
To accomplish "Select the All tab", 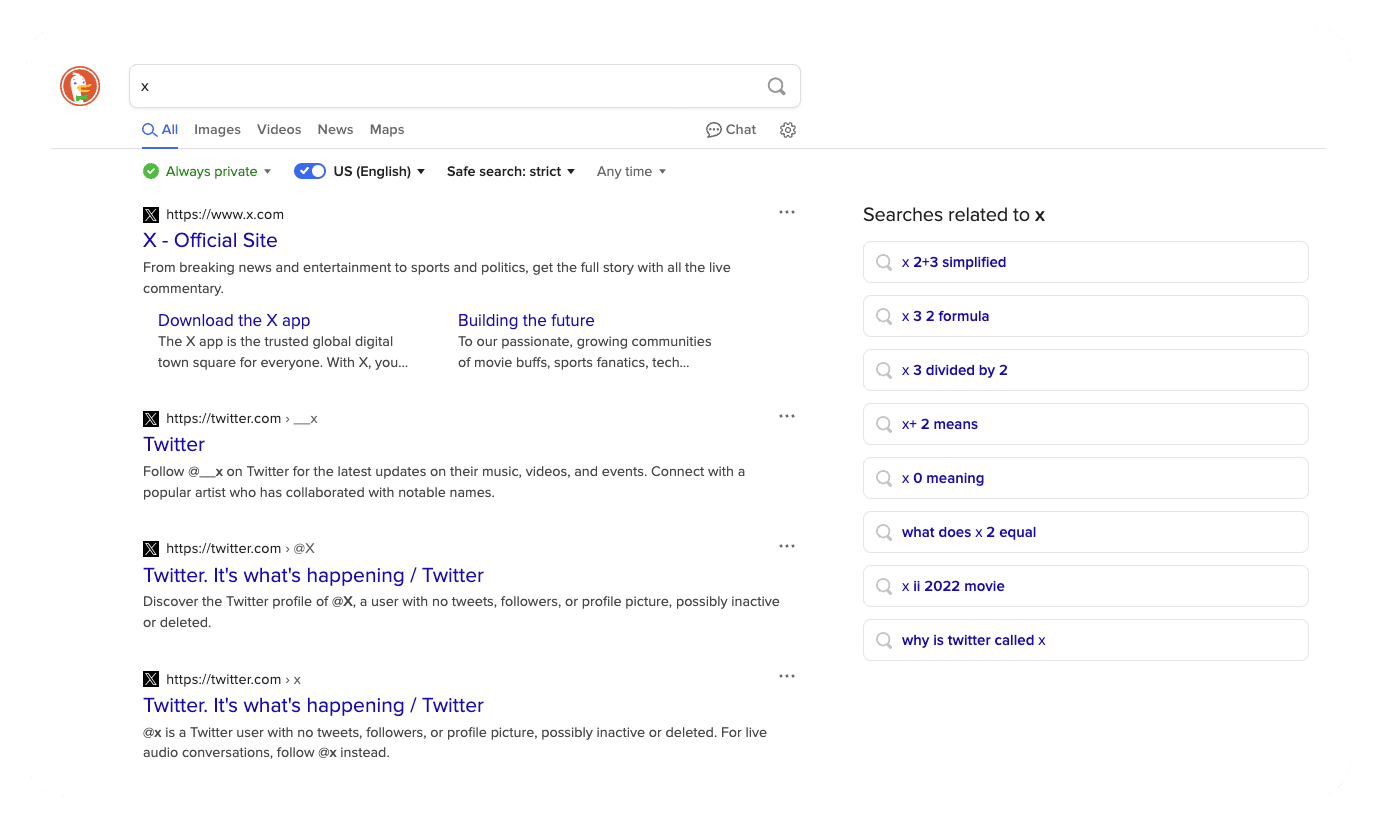I will (x=160, y=130).
